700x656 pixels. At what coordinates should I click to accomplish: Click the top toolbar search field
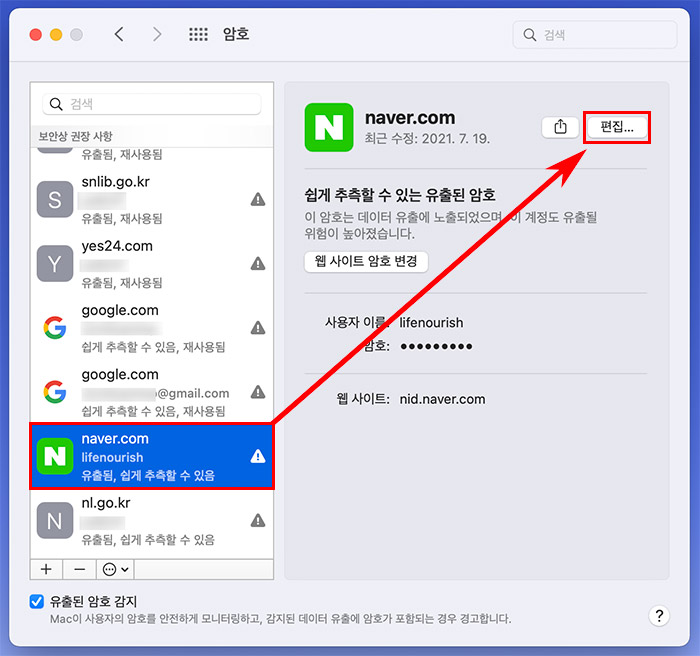595,35
